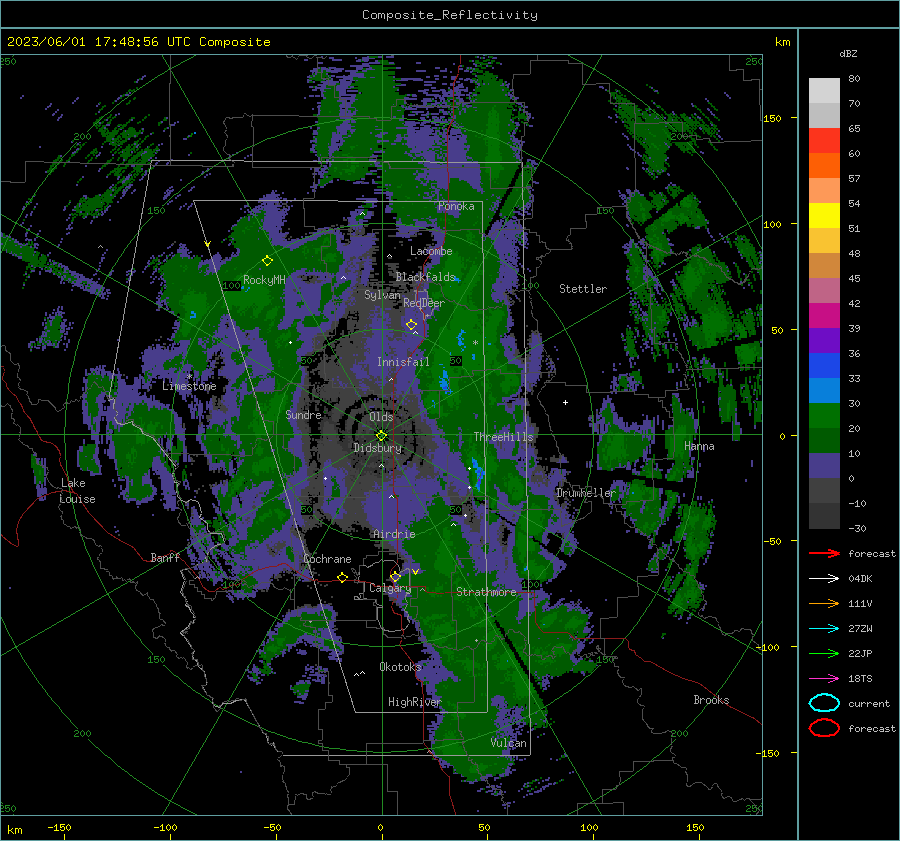Image resolution: width=900 pixels, height=841 pixels.
Task: Click the magenta 18TS arrow icon
Action: [x=824, y=678]
